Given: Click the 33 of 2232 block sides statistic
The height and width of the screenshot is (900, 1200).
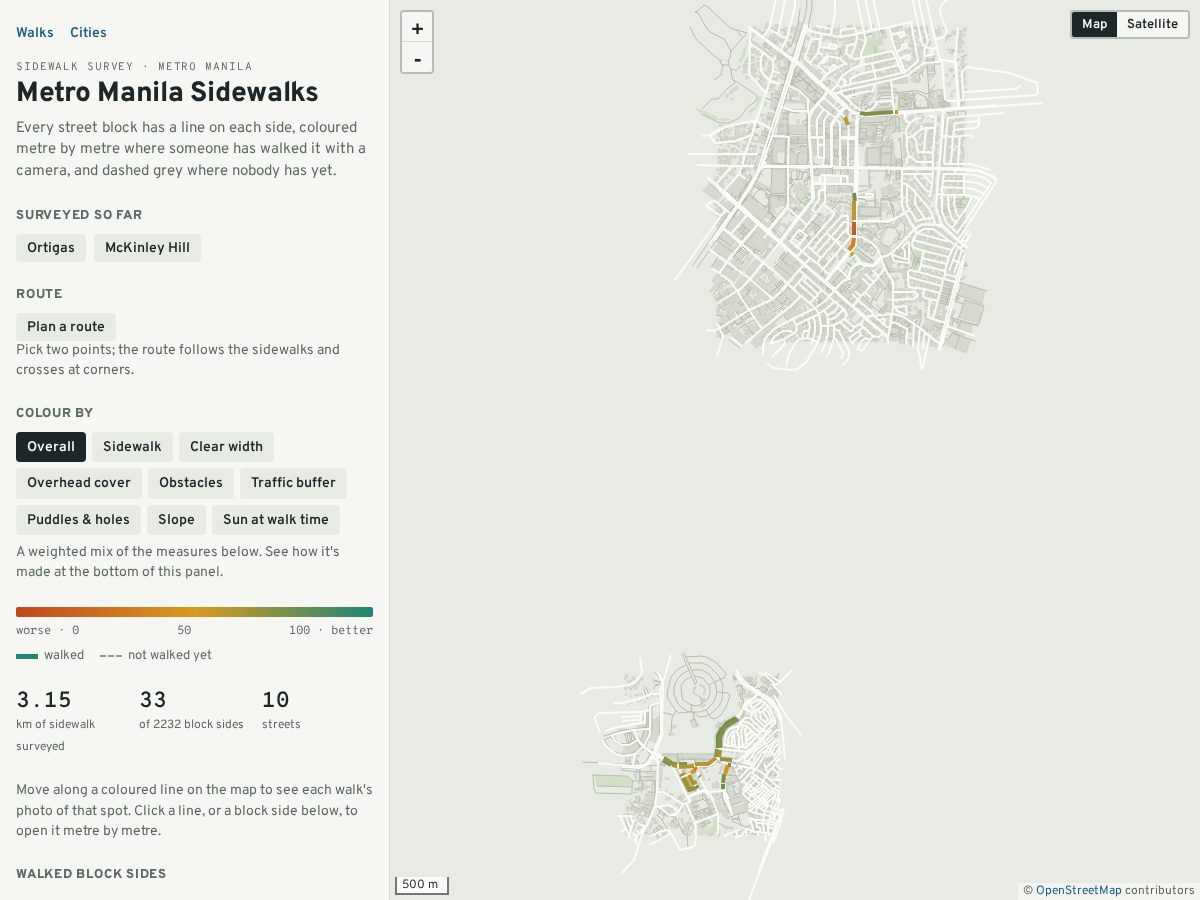Looking at the screenshot, I should coord(191,709).
